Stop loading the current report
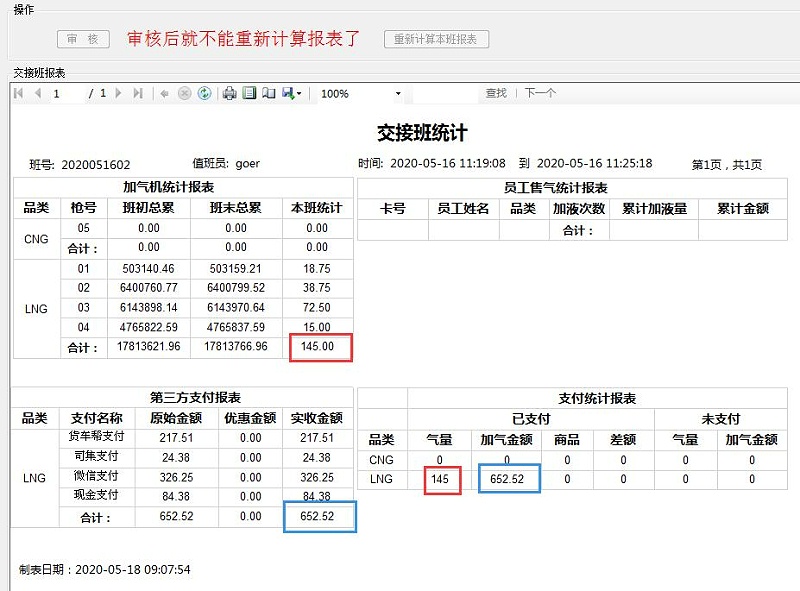 pyautogui.click(x=183, y=93)
